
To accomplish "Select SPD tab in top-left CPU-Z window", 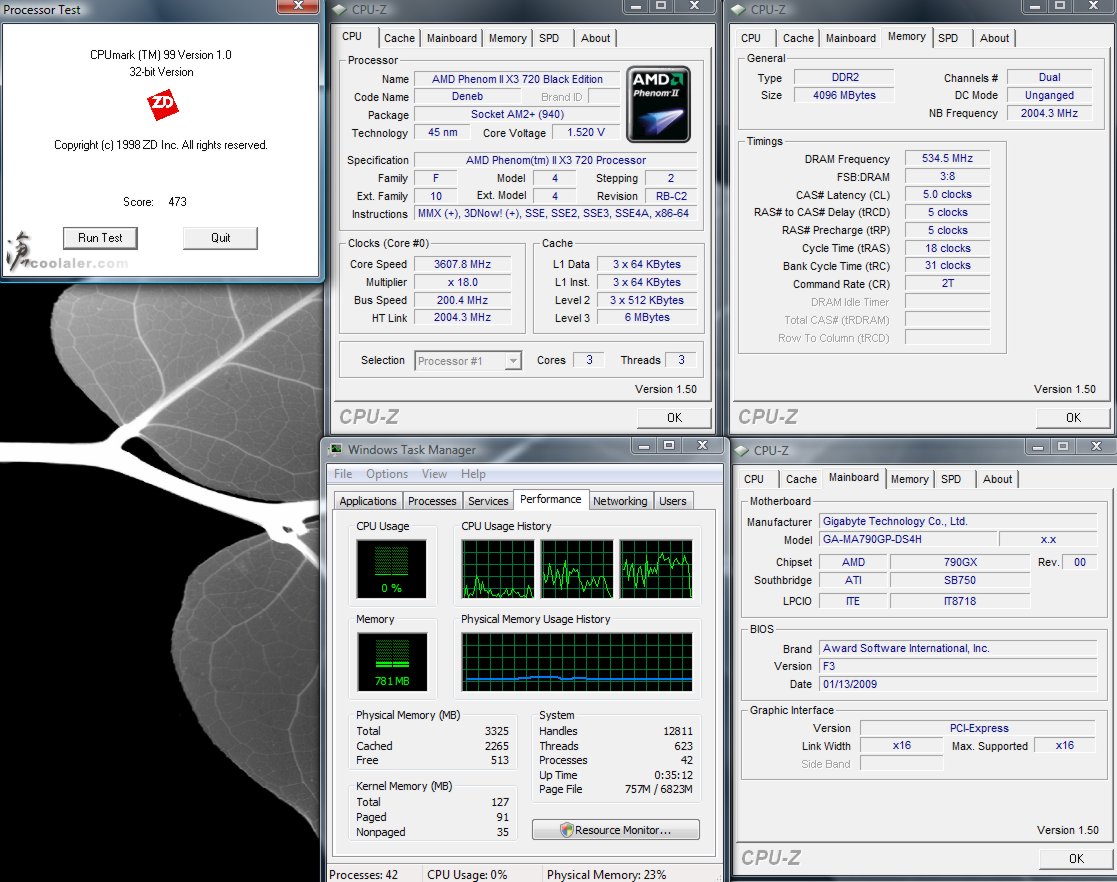I will 549,38.
